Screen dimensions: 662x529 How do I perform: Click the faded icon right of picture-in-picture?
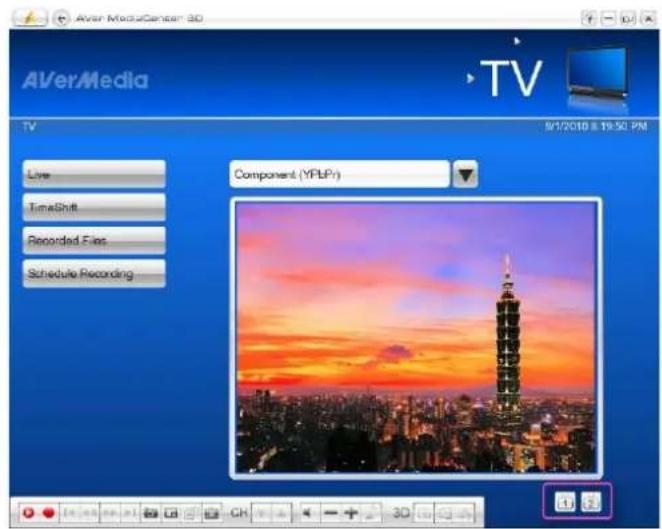(190, 513)
